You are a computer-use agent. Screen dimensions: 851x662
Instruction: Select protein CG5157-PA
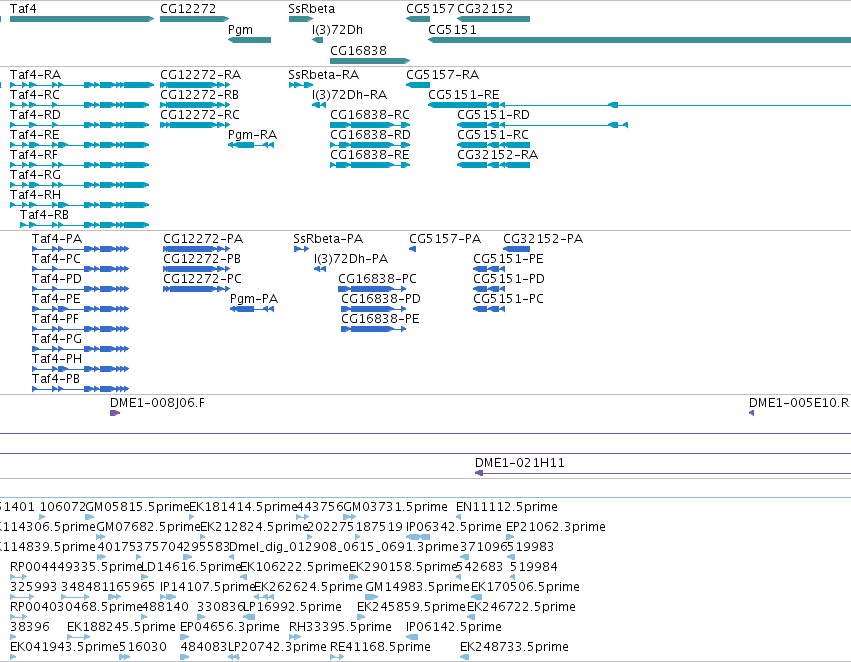tap(412, 249)
